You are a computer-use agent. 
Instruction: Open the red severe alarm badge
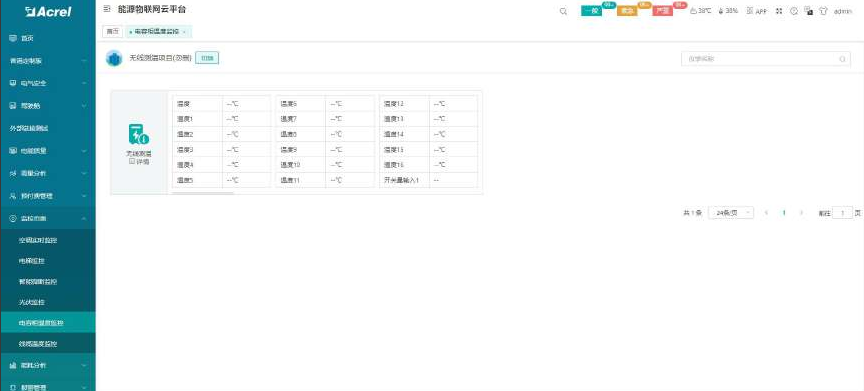663,11
